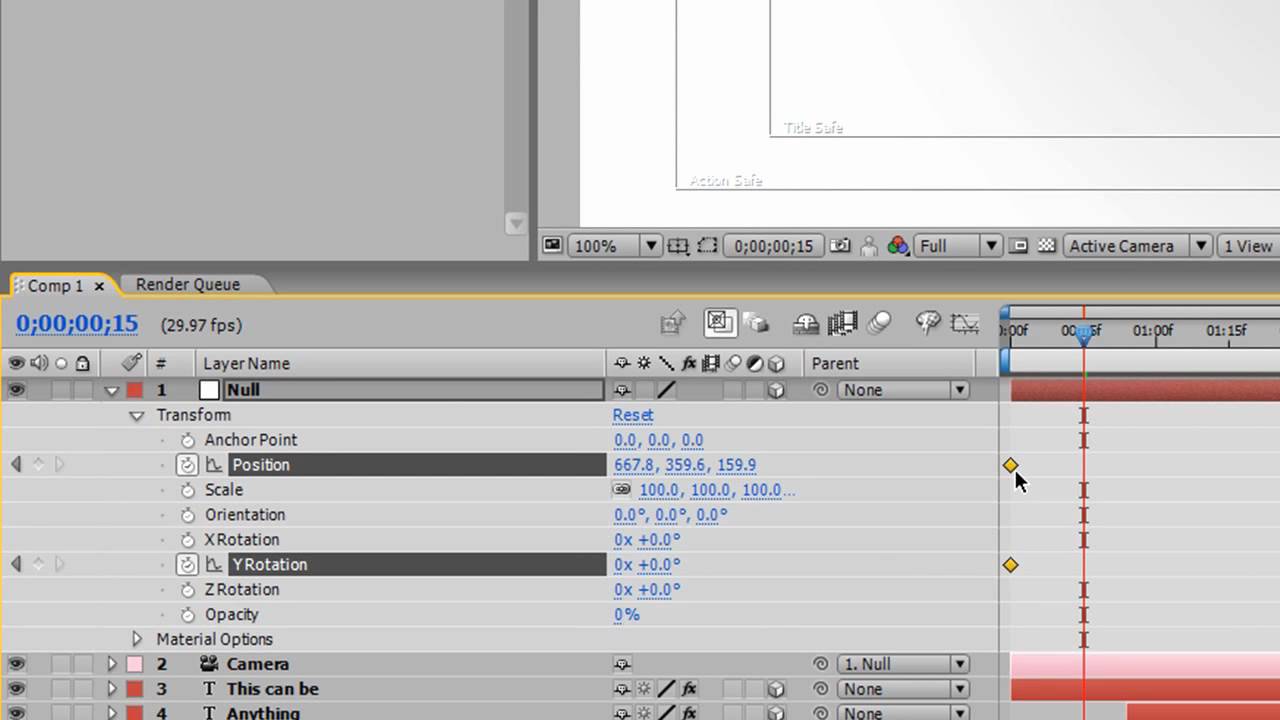Toggle effects switch on 'This can be' layer

(689, 689)
